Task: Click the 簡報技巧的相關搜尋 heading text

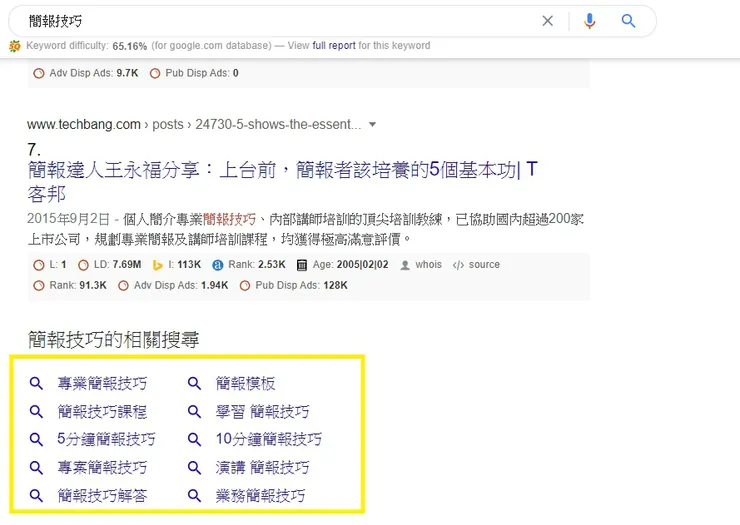Action: [x=113, y=339]
